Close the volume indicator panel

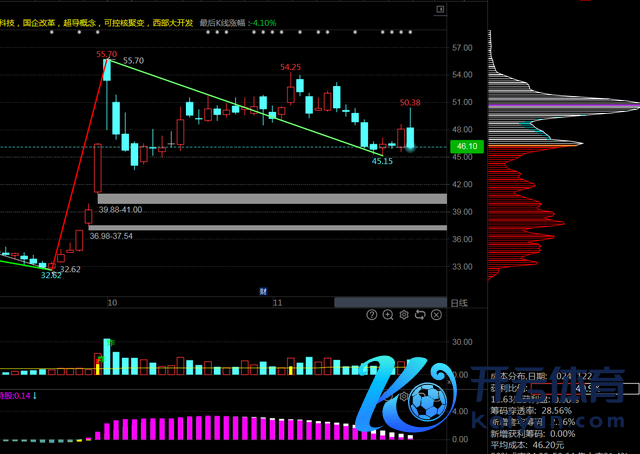point(436,314)
